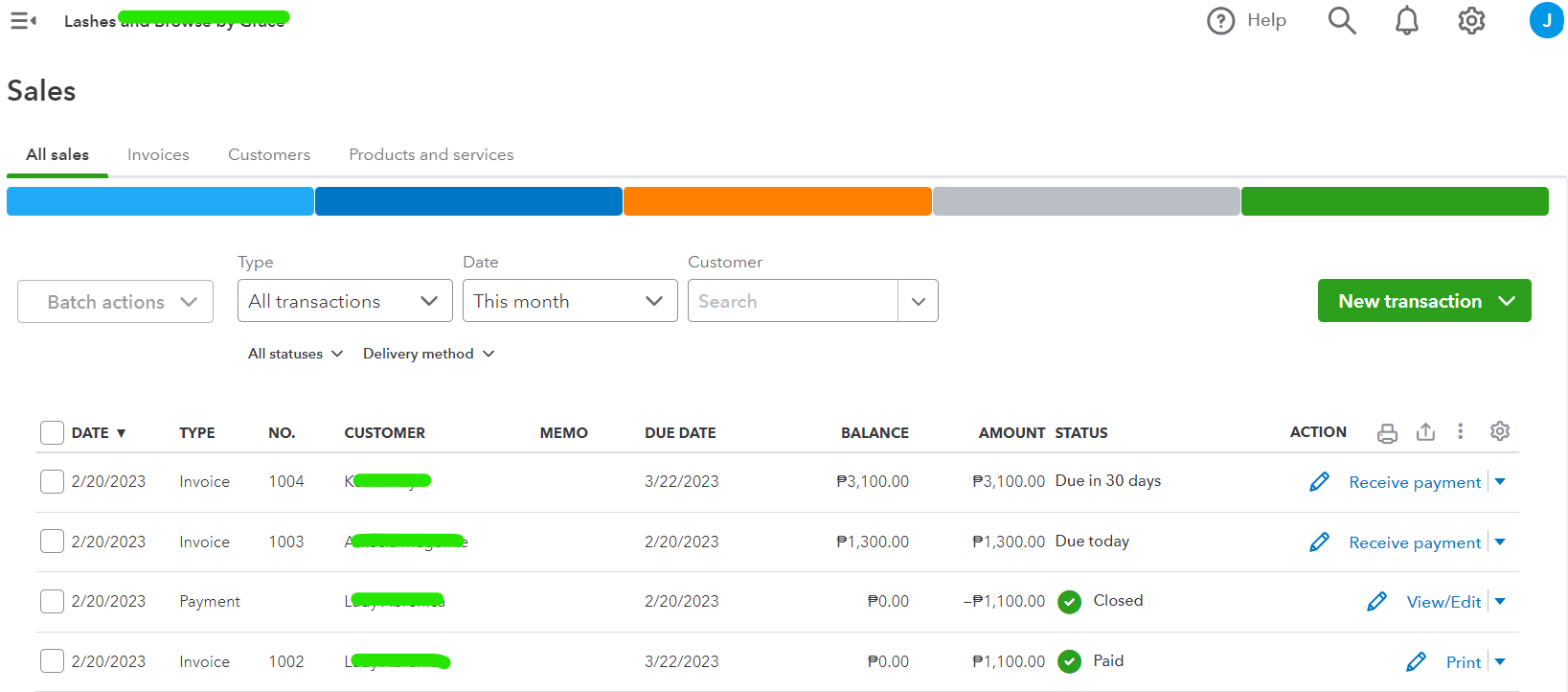Screen dimensions: 1568x692
Task: Switch to the Invoices tab
Action: click(158, 154)
